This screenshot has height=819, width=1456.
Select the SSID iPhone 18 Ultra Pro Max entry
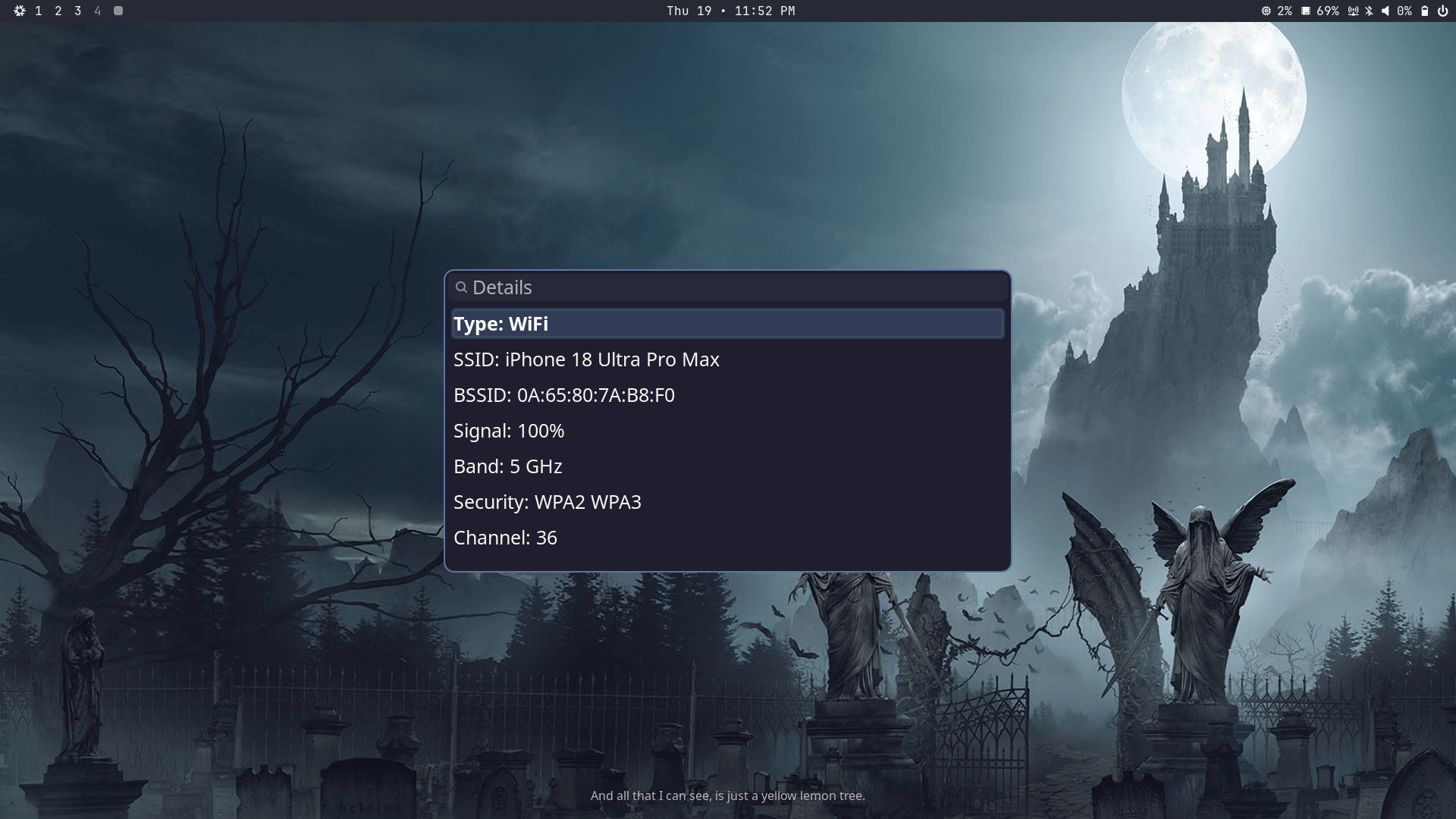585,359
